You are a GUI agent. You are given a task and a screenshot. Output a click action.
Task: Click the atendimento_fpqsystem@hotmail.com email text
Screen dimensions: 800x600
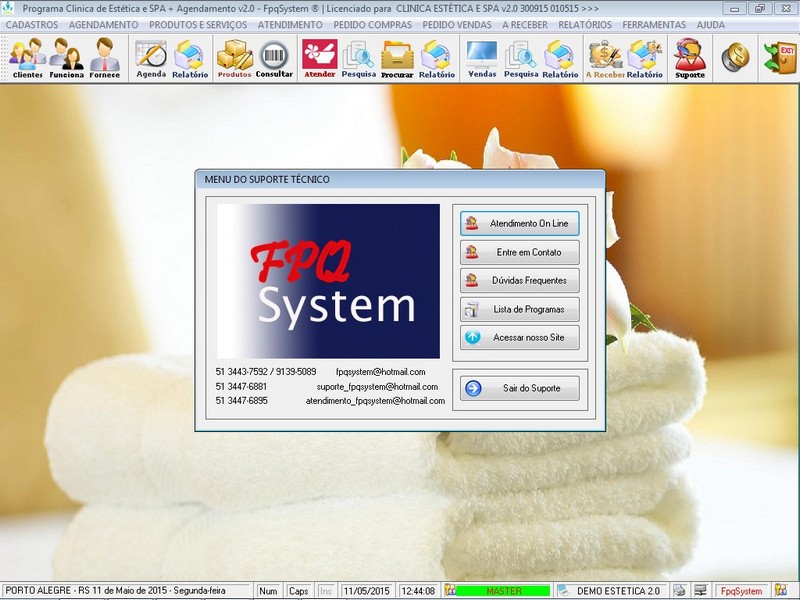[375, 401]
